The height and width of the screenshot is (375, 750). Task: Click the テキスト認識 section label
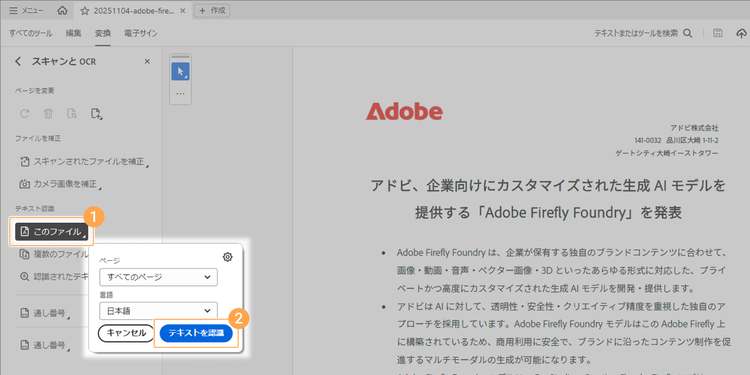[x=34, y=209]
